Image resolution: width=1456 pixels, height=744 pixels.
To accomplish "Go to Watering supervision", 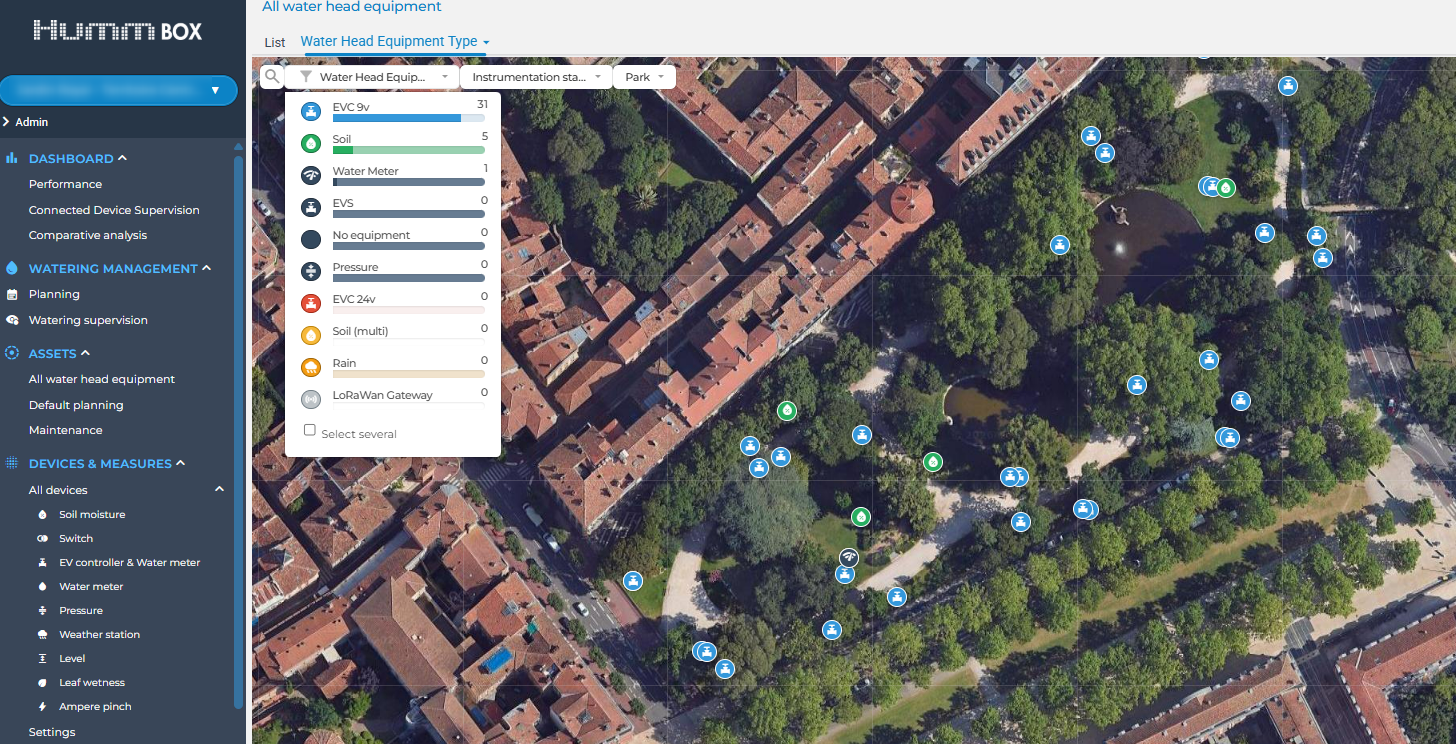I will tap(88, 320).
